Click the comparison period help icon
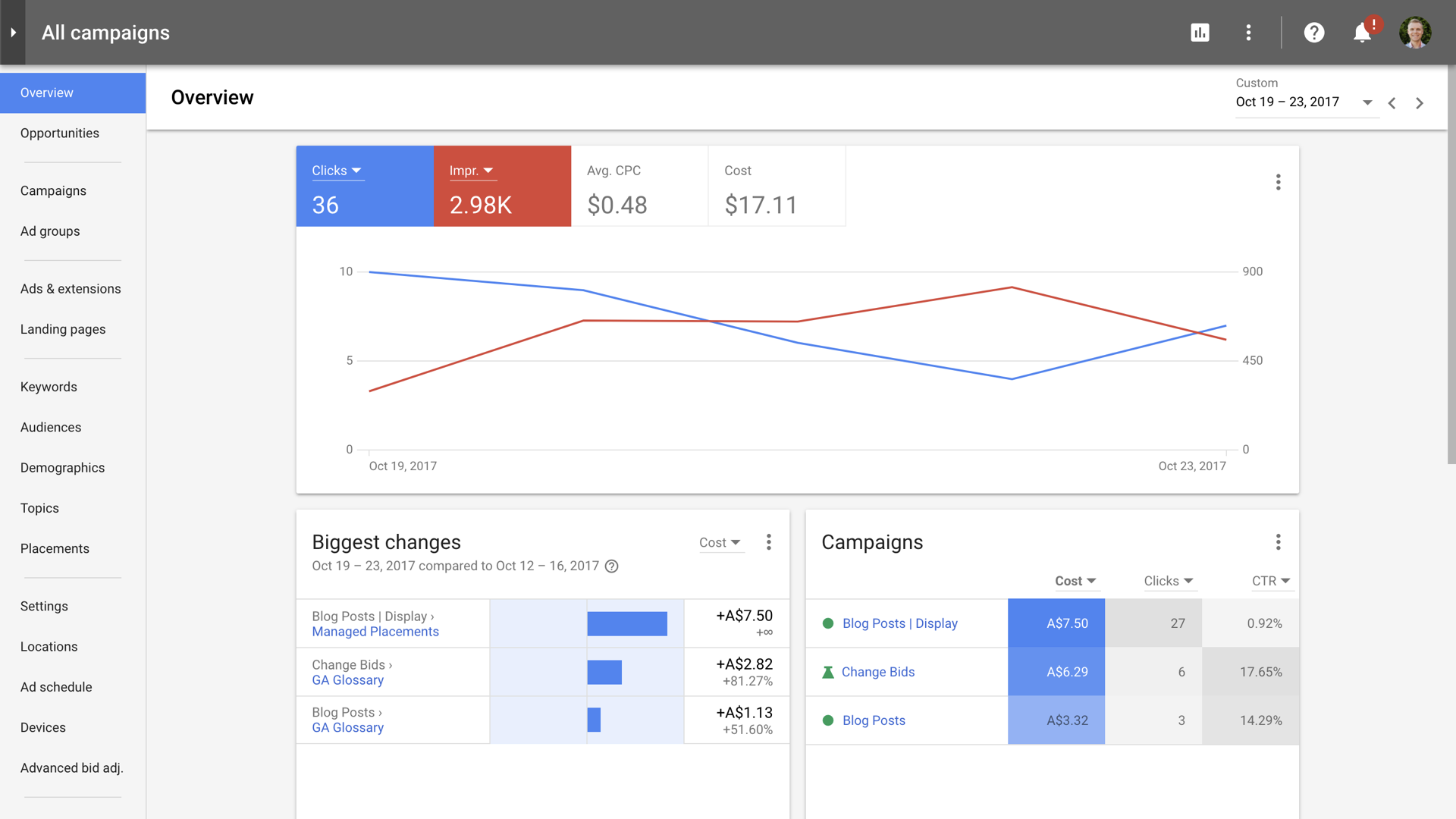 (612, 566)
